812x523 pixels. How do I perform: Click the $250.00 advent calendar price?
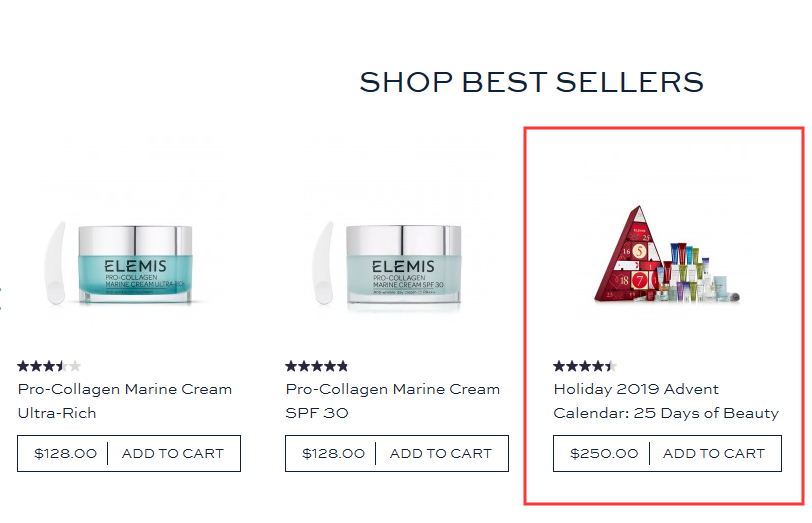(x=604, y=453)
